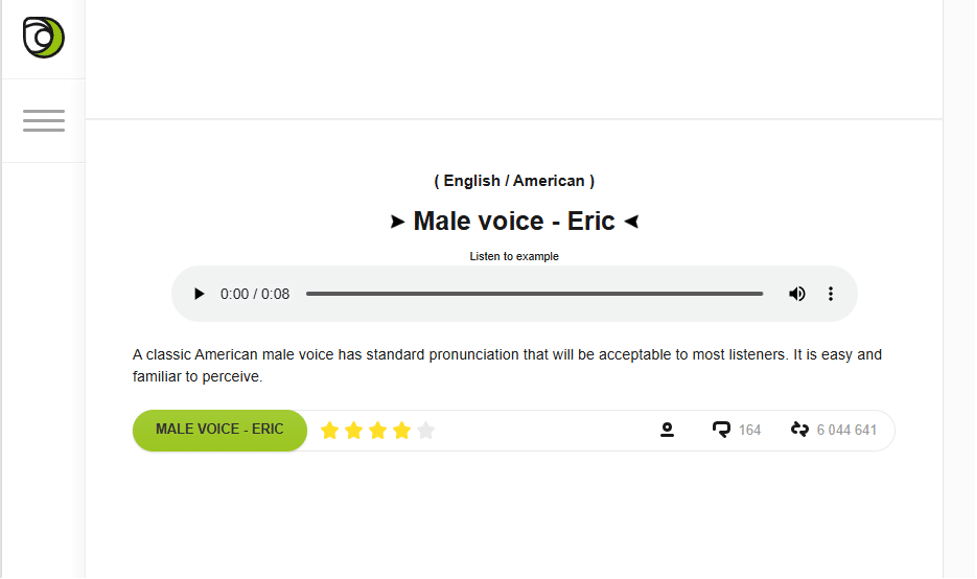Viewport: 977px width, 579px height.
Task: Seek along the audio progress bar
Action: [535, 294]
